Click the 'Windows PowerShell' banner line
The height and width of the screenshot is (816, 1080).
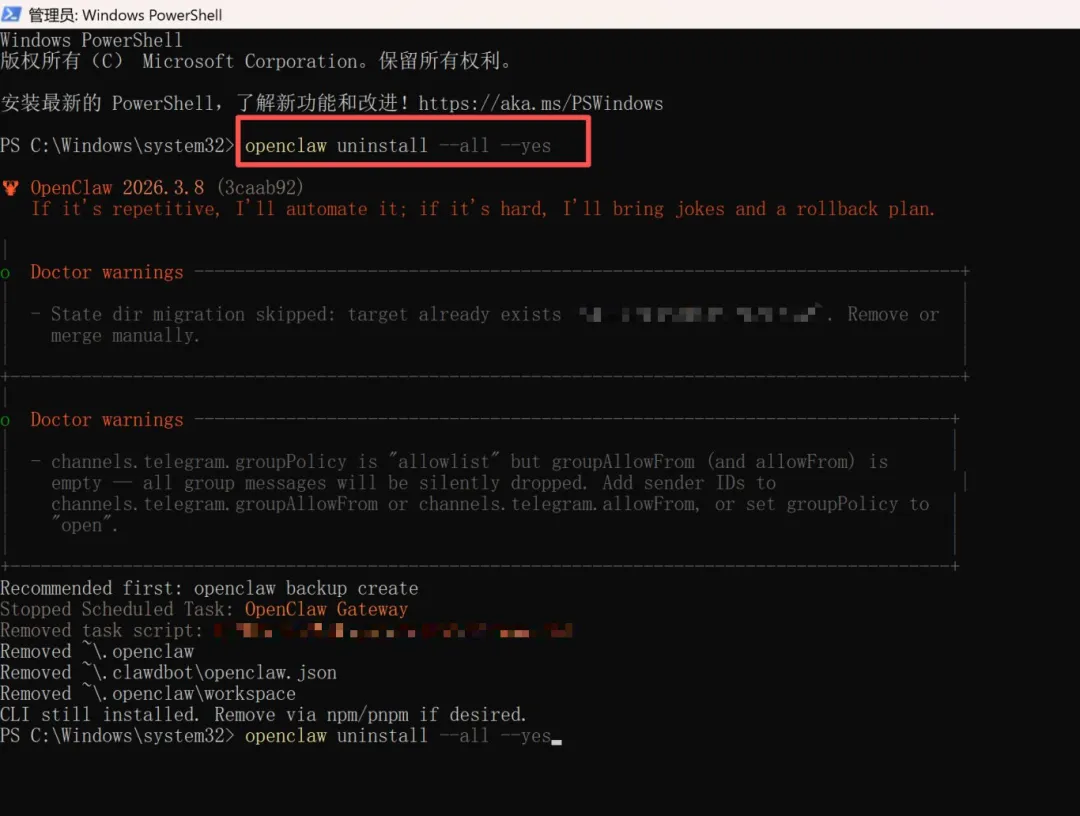click(92, 40)
